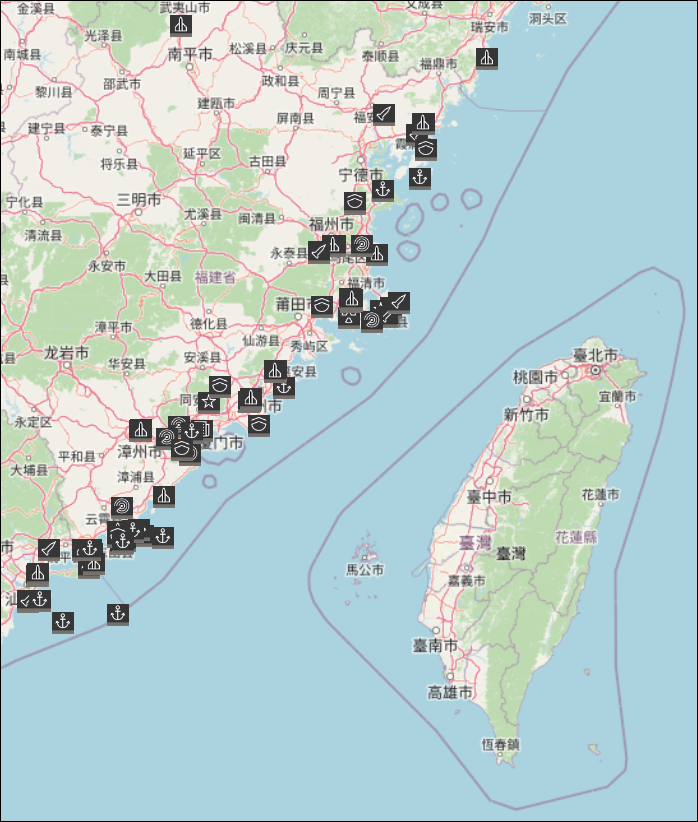Click the airbase marker directly above 霞浦
This screenshot has height=822, width=698.
pyautogui.click(x=423, y=123)
